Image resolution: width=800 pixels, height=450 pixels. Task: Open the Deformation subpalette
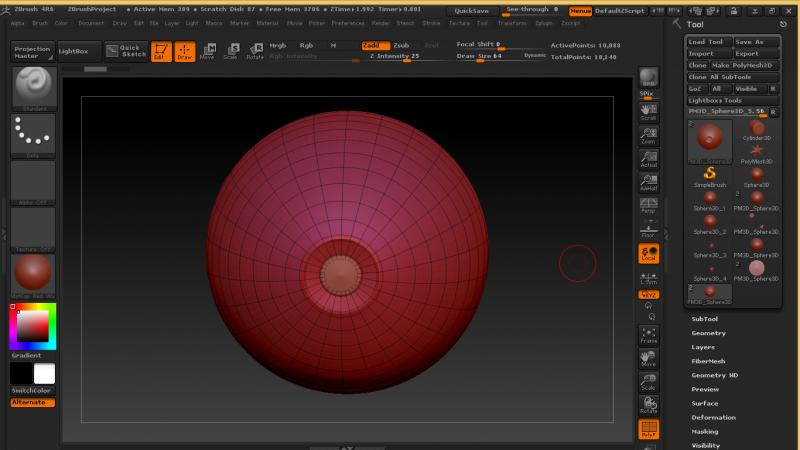(713, 417)
